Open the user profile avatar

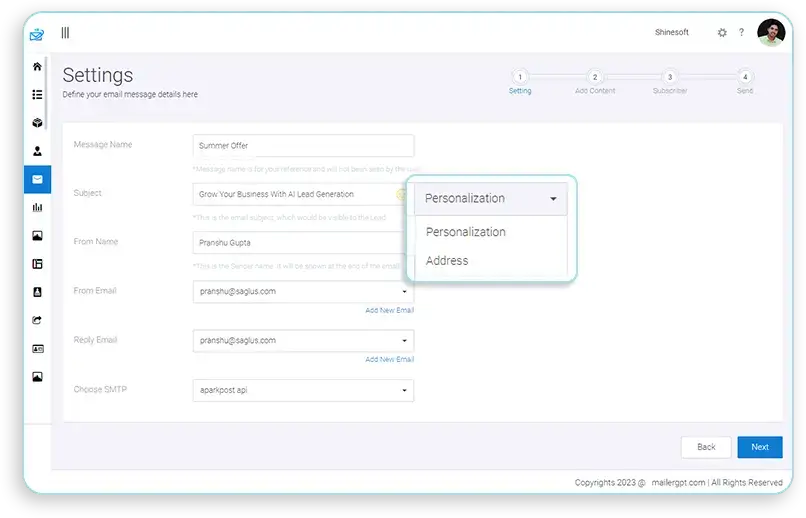[771, 33]
